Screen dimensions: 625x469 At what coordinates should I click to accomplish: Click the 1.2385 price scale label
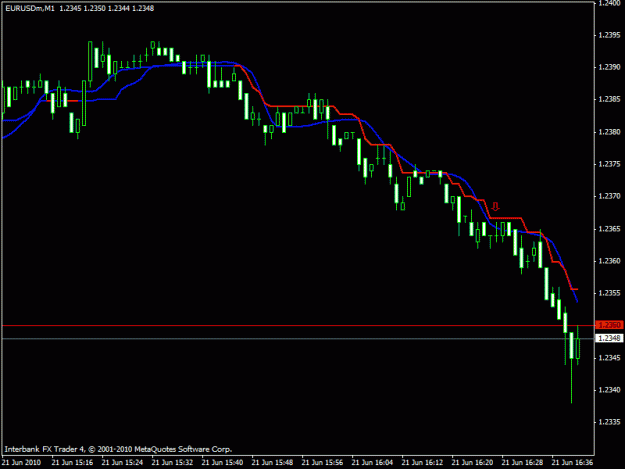(x=609, y=100)
